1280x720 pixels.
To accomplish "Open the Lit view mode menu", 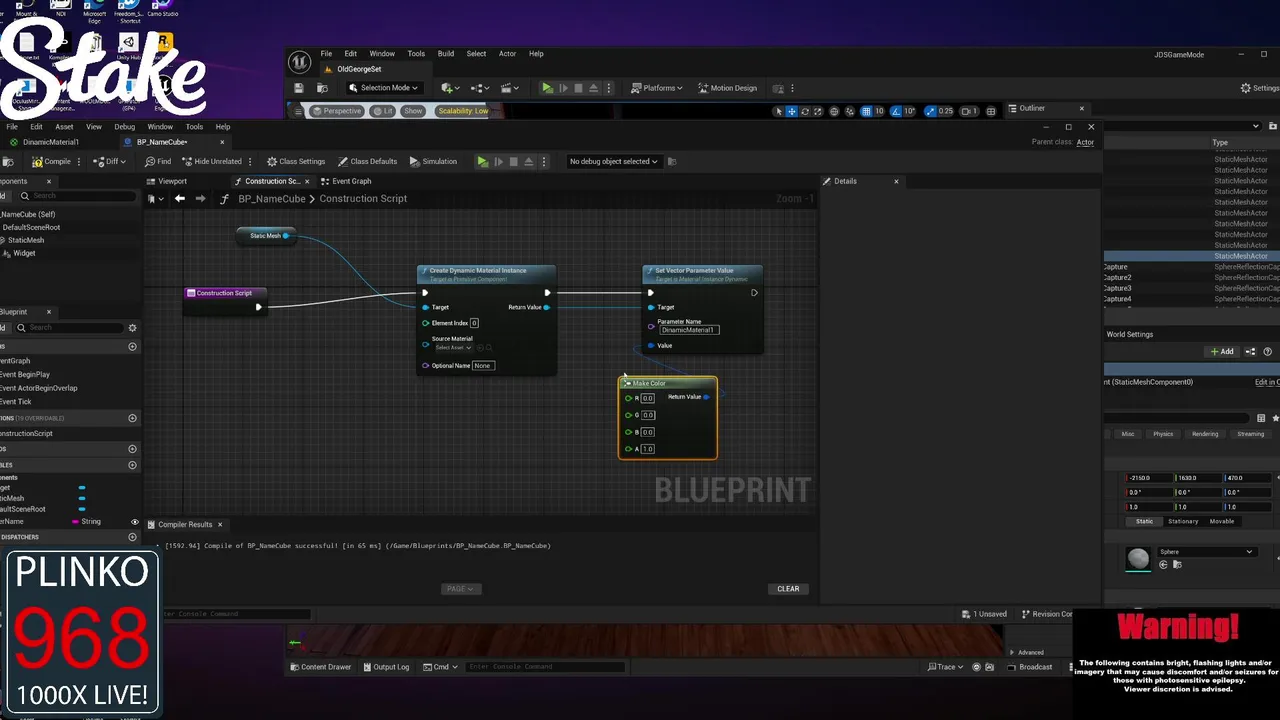I will click(x=384, y=111).
